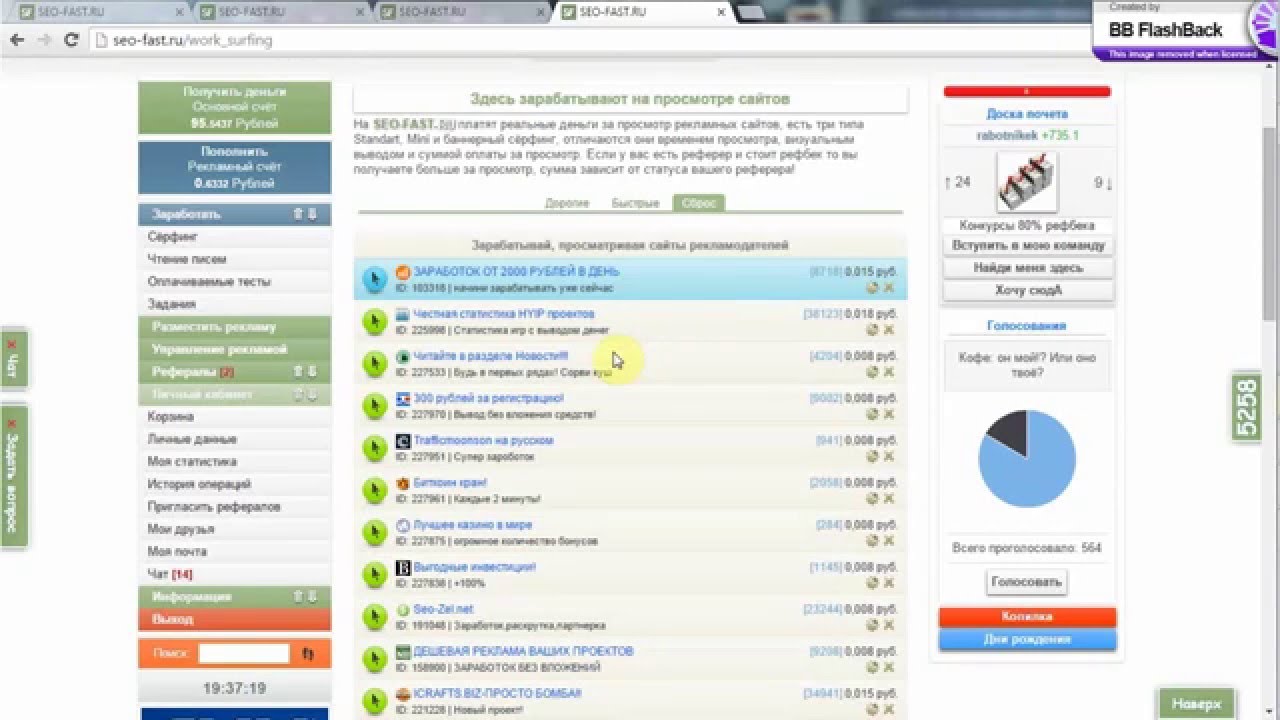Click green cursor icon for ЗАРАБОТОК ОТ 2000 РУБЛЕЙ
Image resolution: width=1280 pixels, height=720 pixels.
point(374,279)
